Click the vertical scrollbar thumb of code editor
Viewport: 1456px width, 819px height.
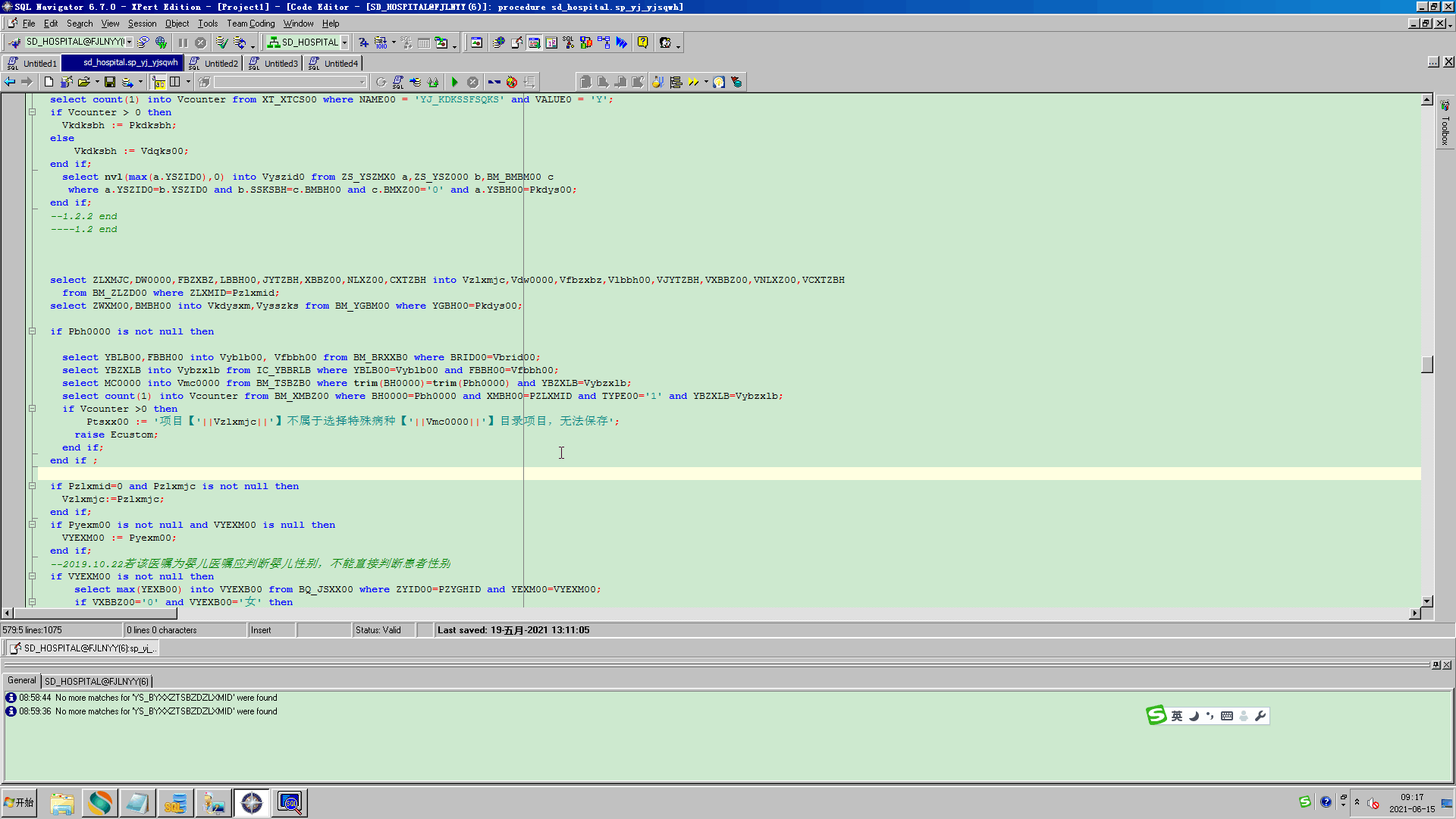[x=1426, y=365]
